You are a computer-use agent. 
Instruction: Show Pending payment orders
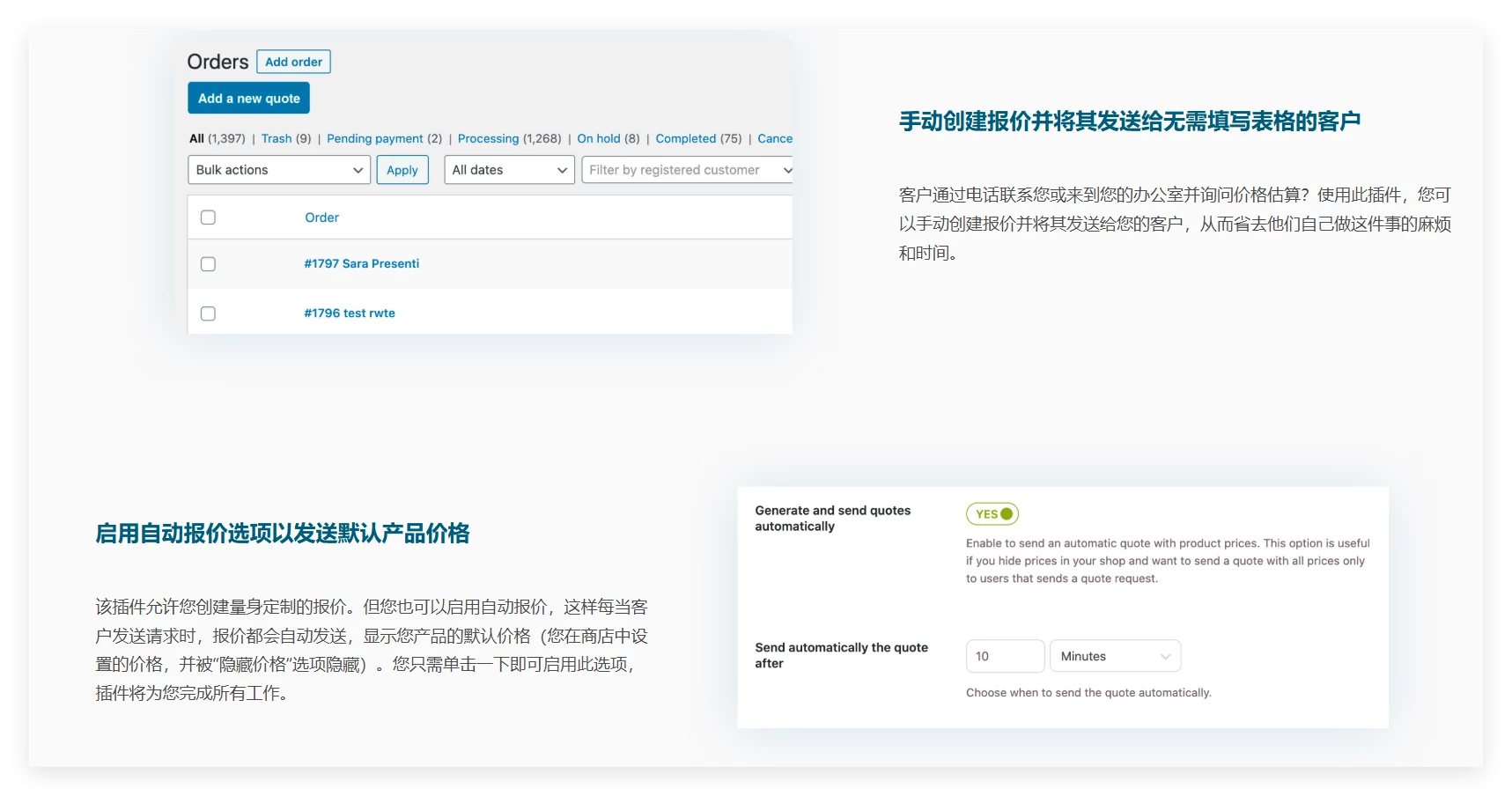click(x=374, y=138)
